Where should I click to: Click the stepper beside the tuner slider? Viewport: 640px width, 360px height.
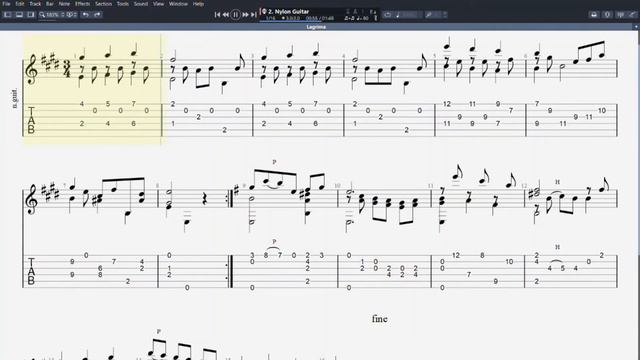445,15
